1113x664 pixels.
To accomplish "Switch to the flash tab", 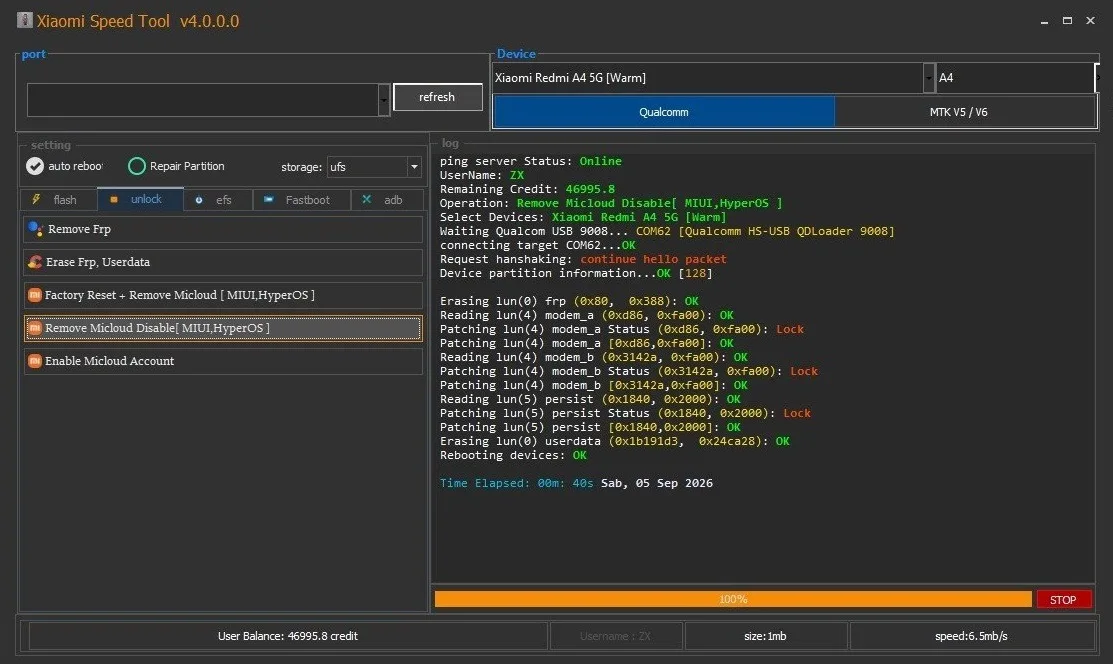I will 59,200.
